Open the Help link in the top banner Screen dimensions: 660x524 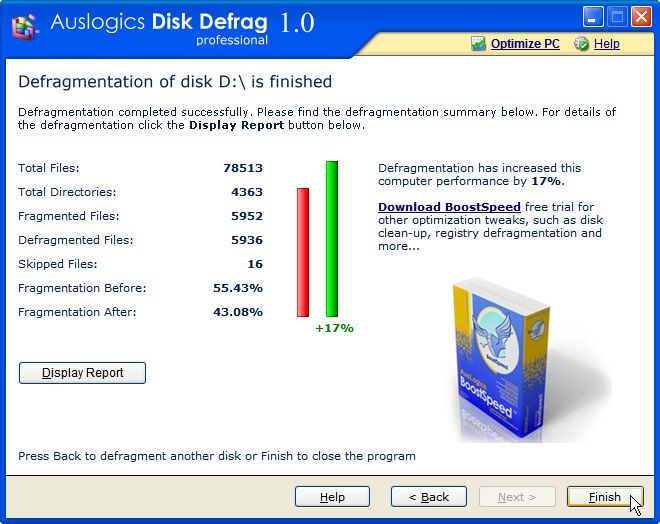607,44
